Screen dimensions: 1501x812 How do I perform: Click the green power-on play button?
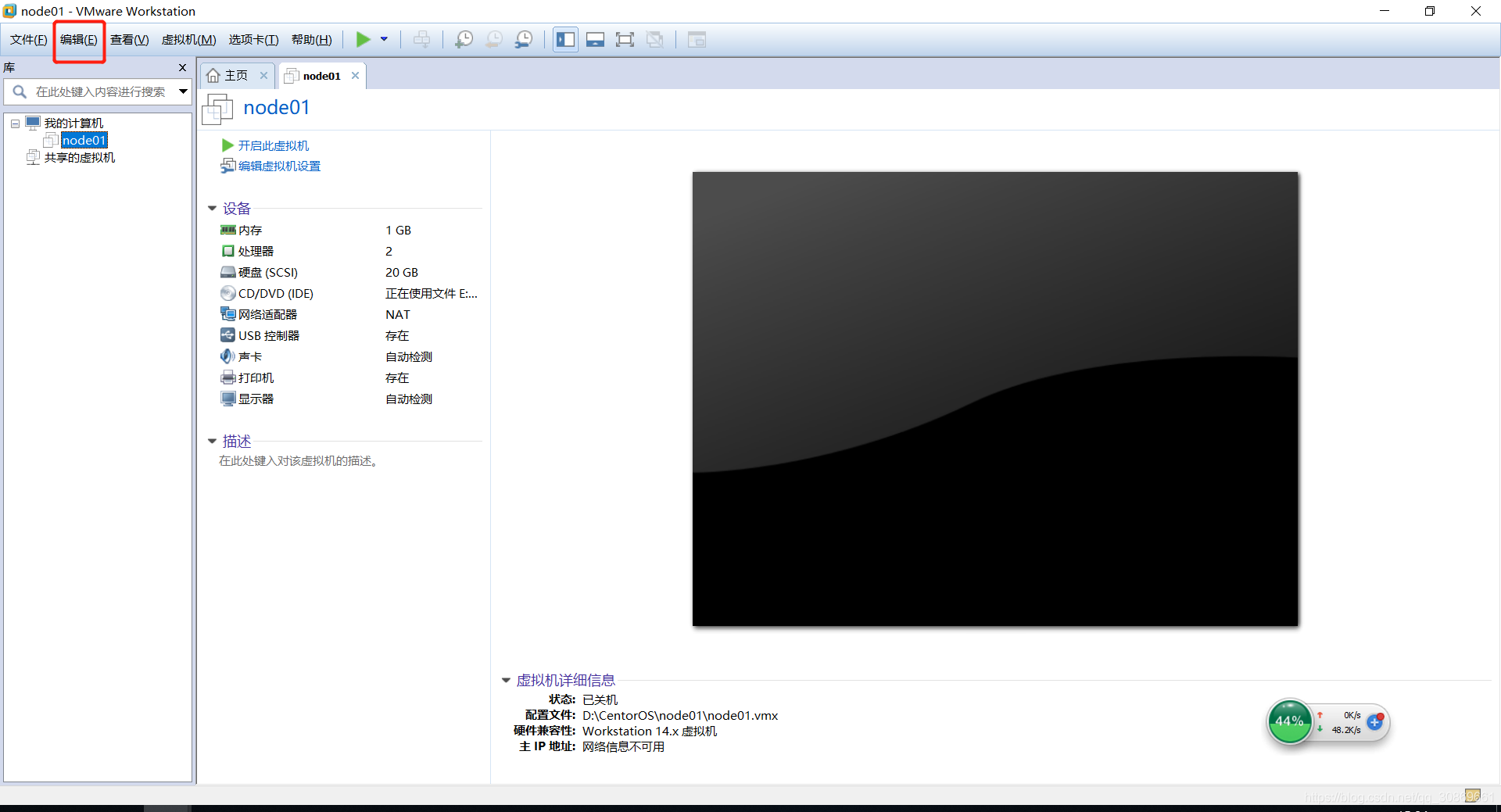tap(363, 39)
